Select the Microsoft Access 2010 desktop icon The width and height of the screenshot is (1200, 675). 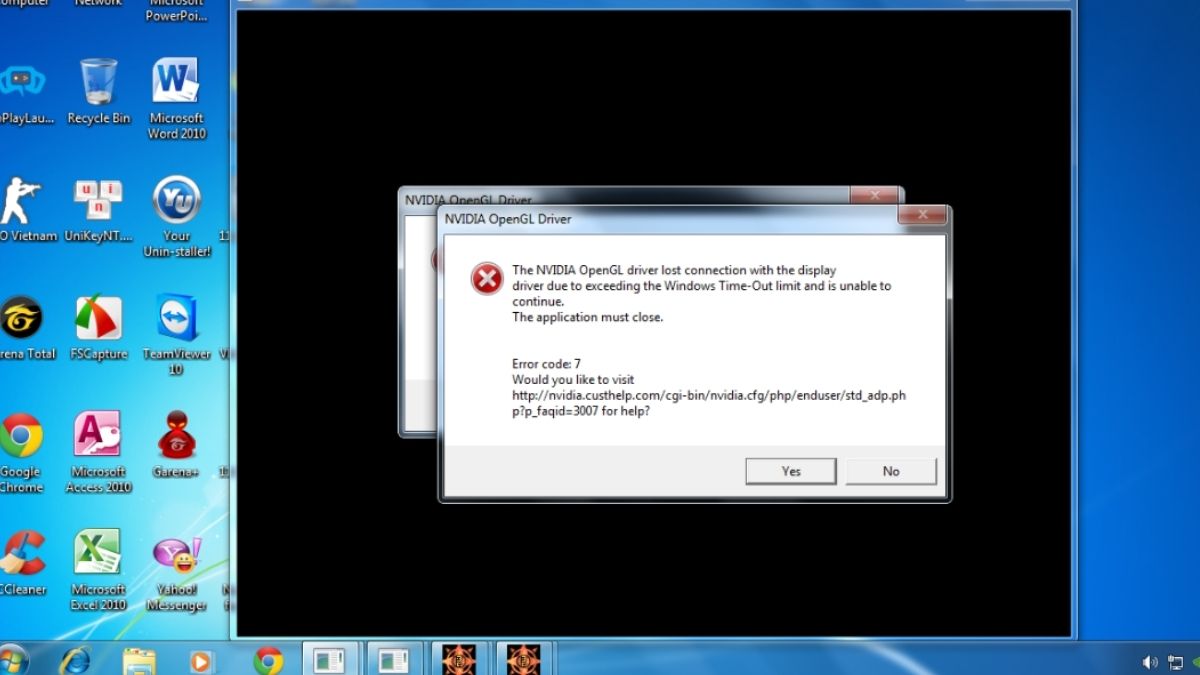(x=98, y=453)
